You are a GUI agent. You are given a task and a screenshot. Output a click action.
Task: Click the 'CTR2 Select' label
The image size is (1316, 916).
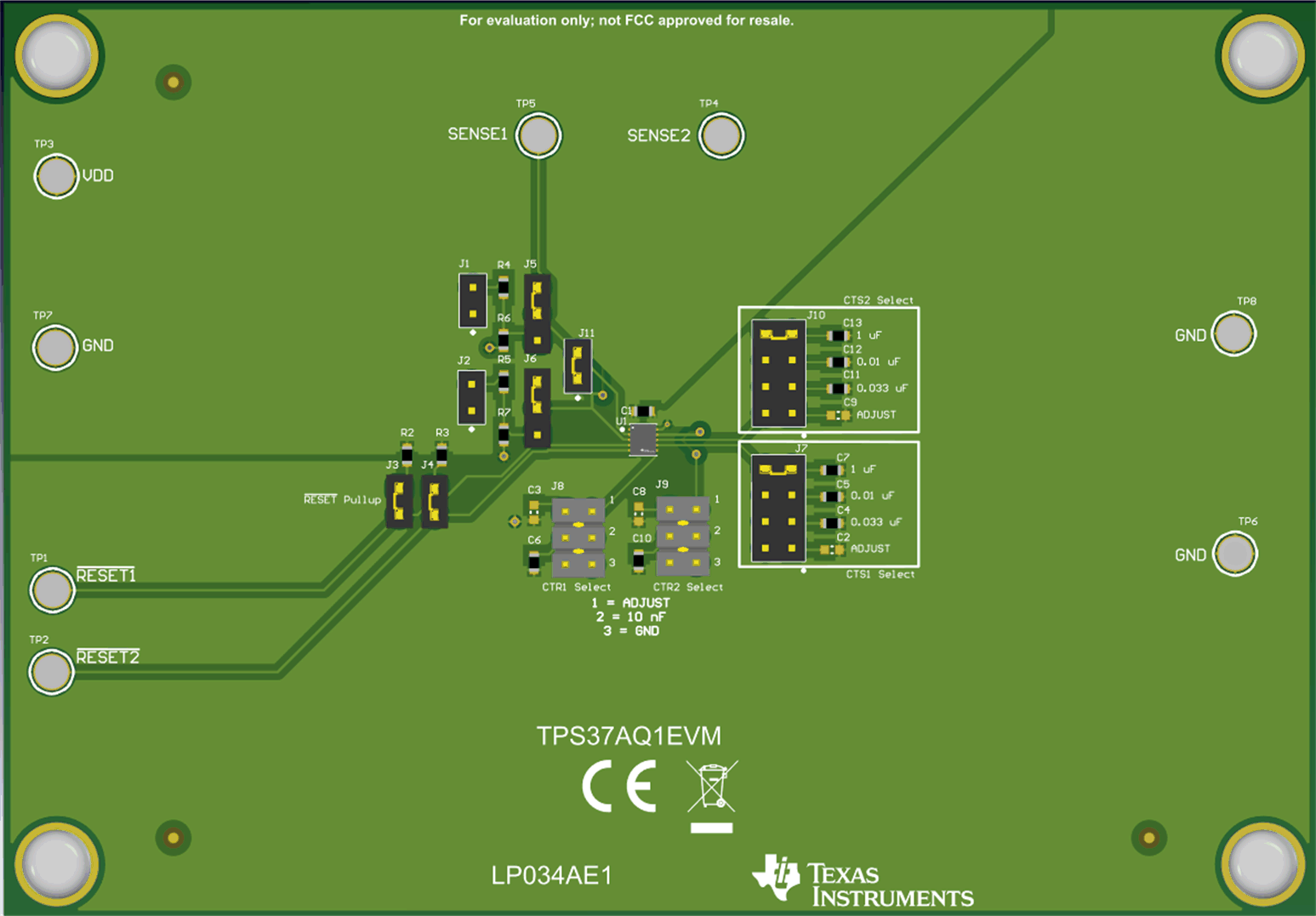tap(687, 587)
